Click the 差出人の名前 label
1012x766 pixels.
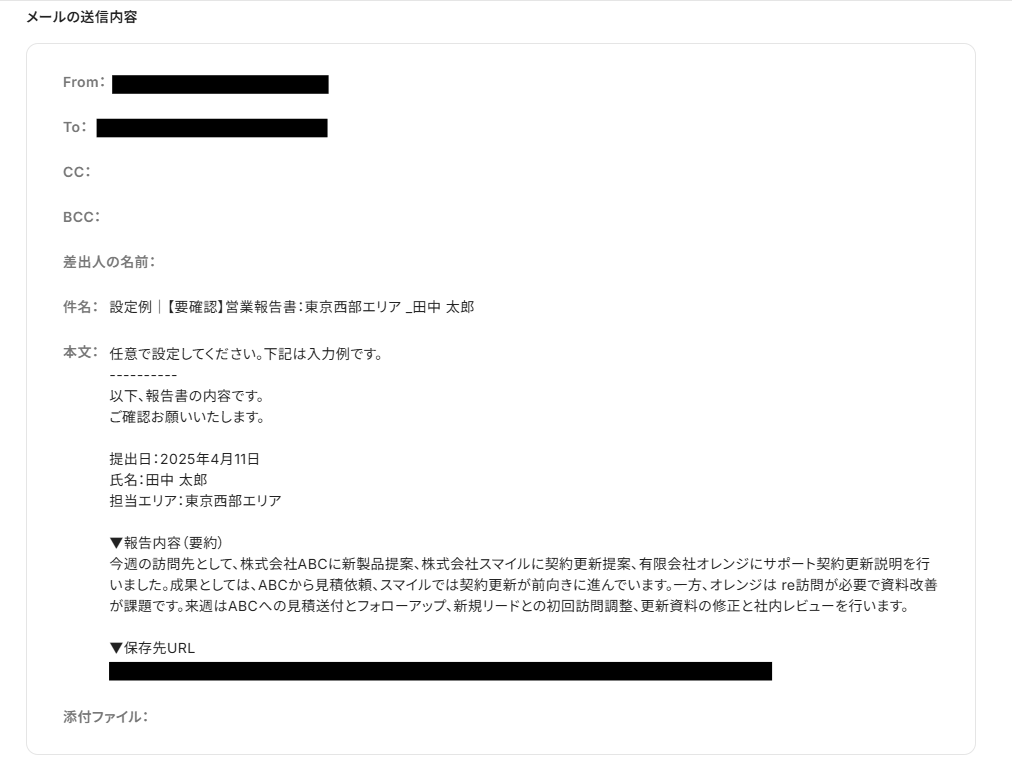coord(109,262)
